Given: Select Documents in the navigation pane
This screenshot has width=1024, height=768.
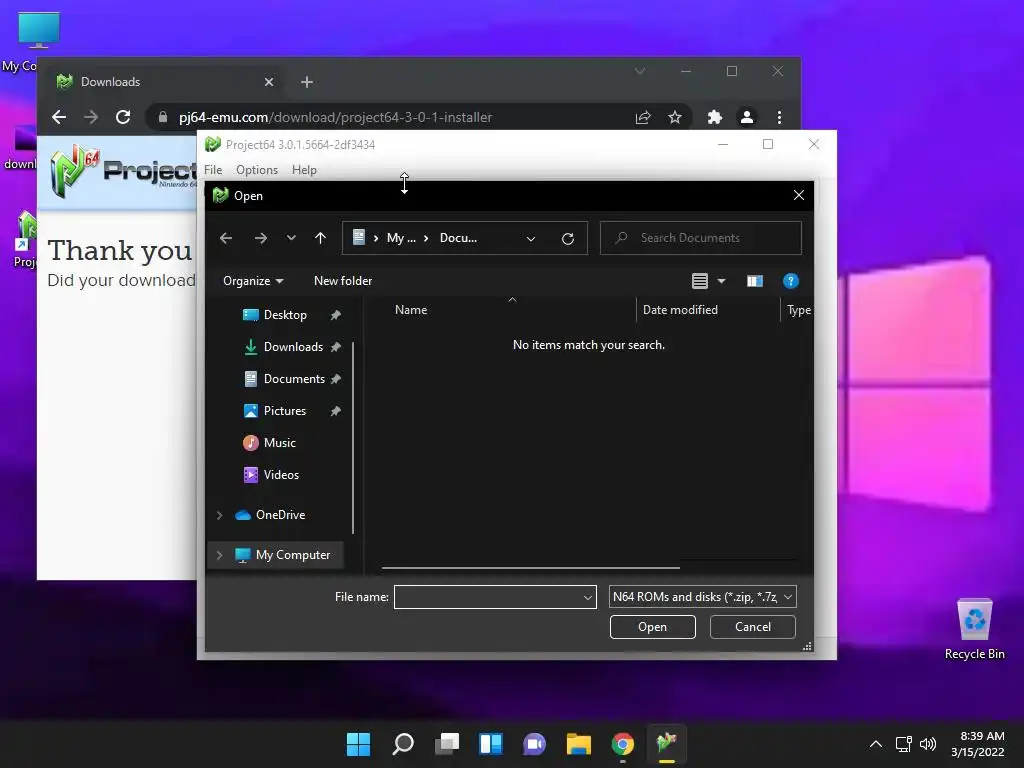Looking at the screenshot, I should (294, 379).
